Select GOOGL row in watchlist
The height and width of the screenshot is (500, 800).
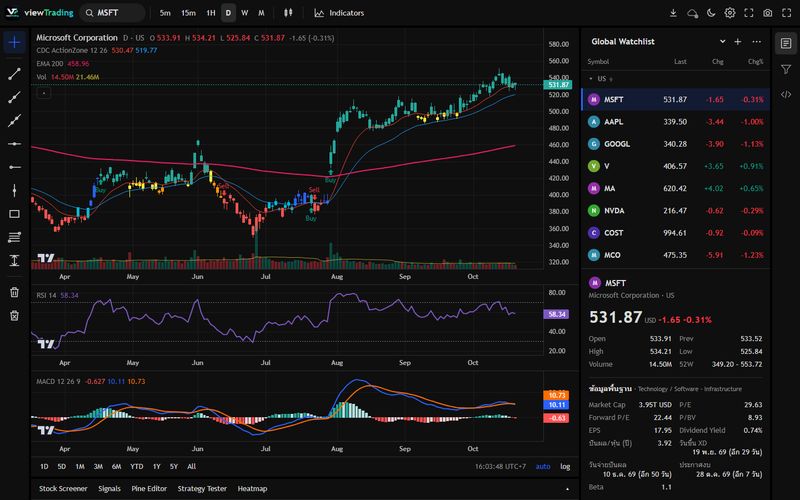point(676,144)
